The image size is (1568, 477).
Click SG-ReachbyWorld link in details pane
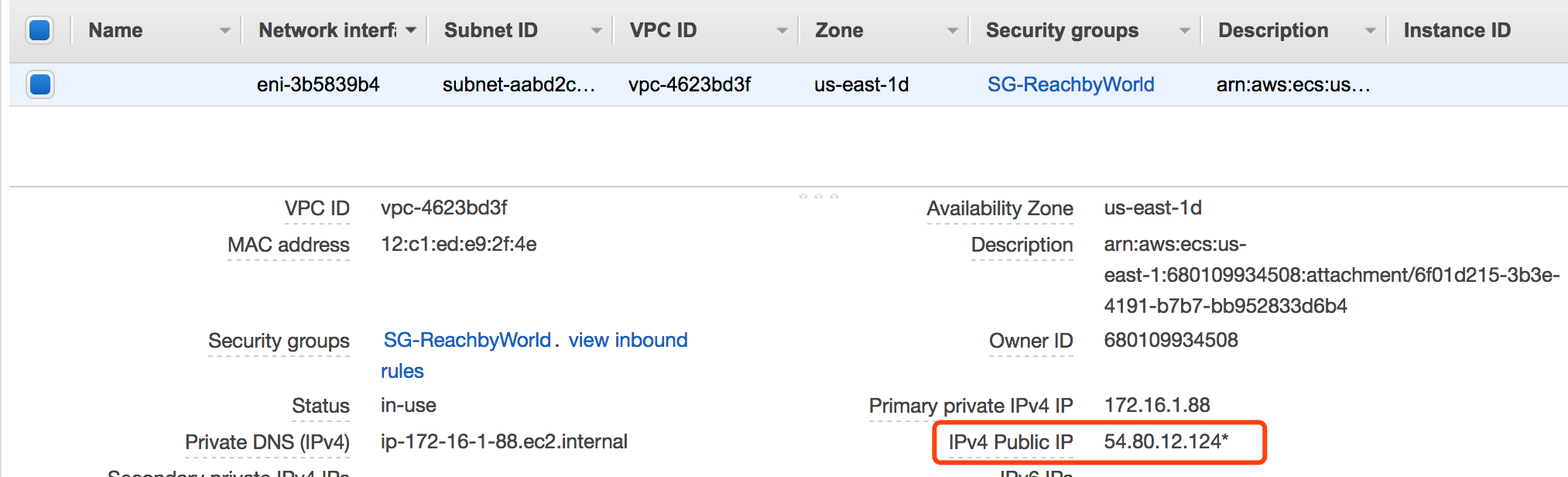pyautogui.click(x=467, y=340)
